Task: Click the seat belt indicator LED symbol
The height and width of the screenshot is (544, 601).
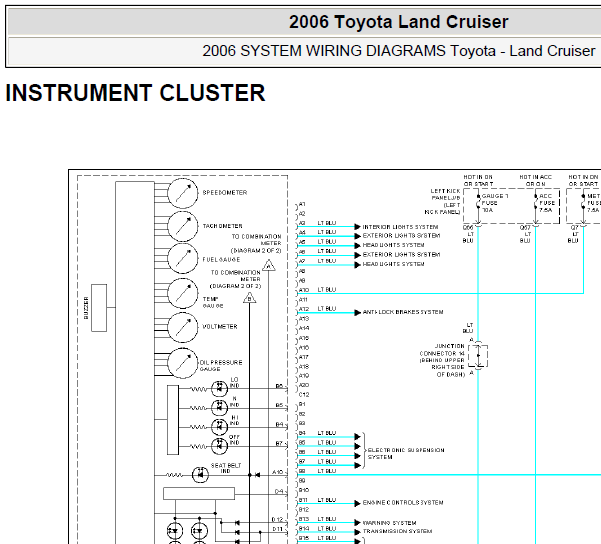Action: click(200, 475)
